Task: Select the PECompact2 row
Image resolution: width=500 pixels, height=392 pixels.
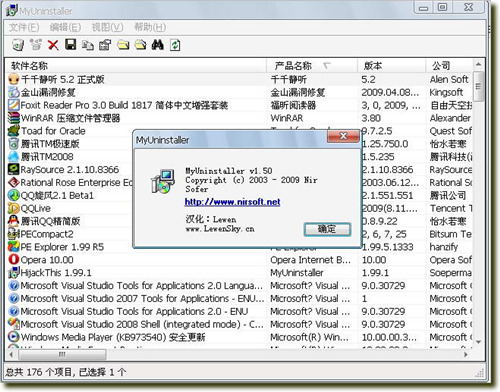Action: coord(47,234)
